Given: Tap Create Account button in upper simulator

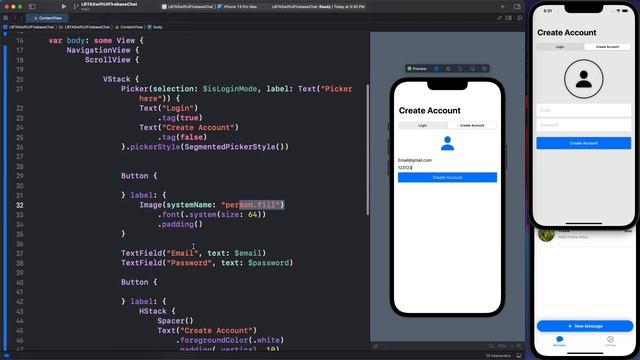Looking at the screenshot, I should point(583,143).
